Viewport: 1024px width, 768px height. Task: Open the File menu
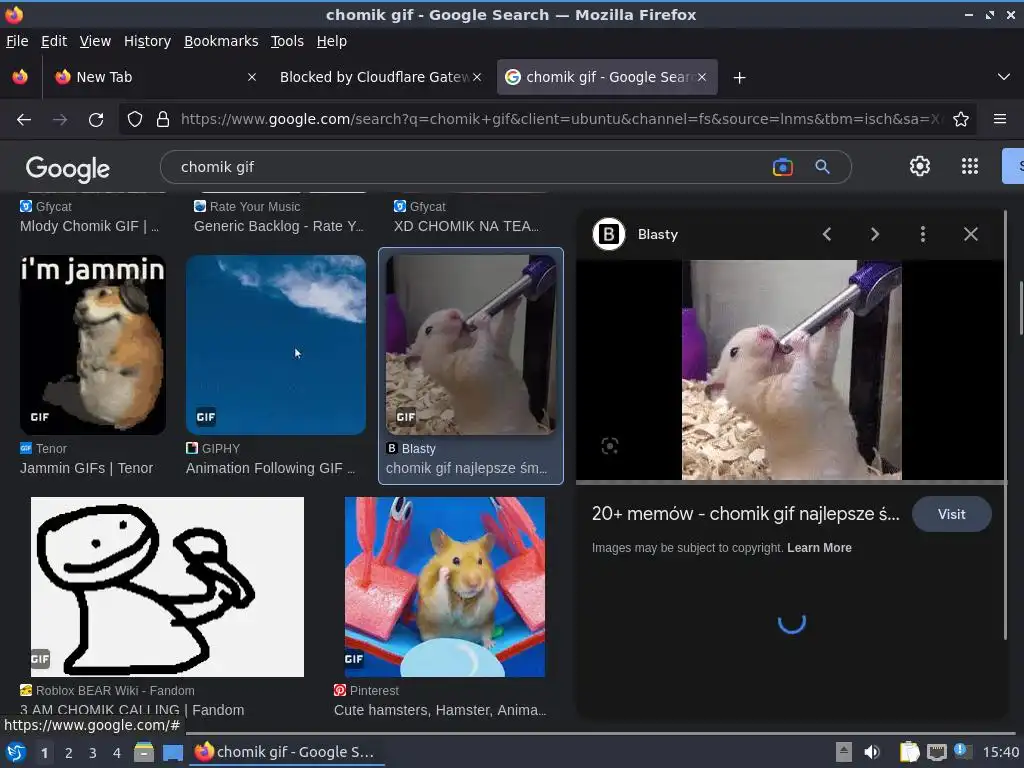[17, 41]
